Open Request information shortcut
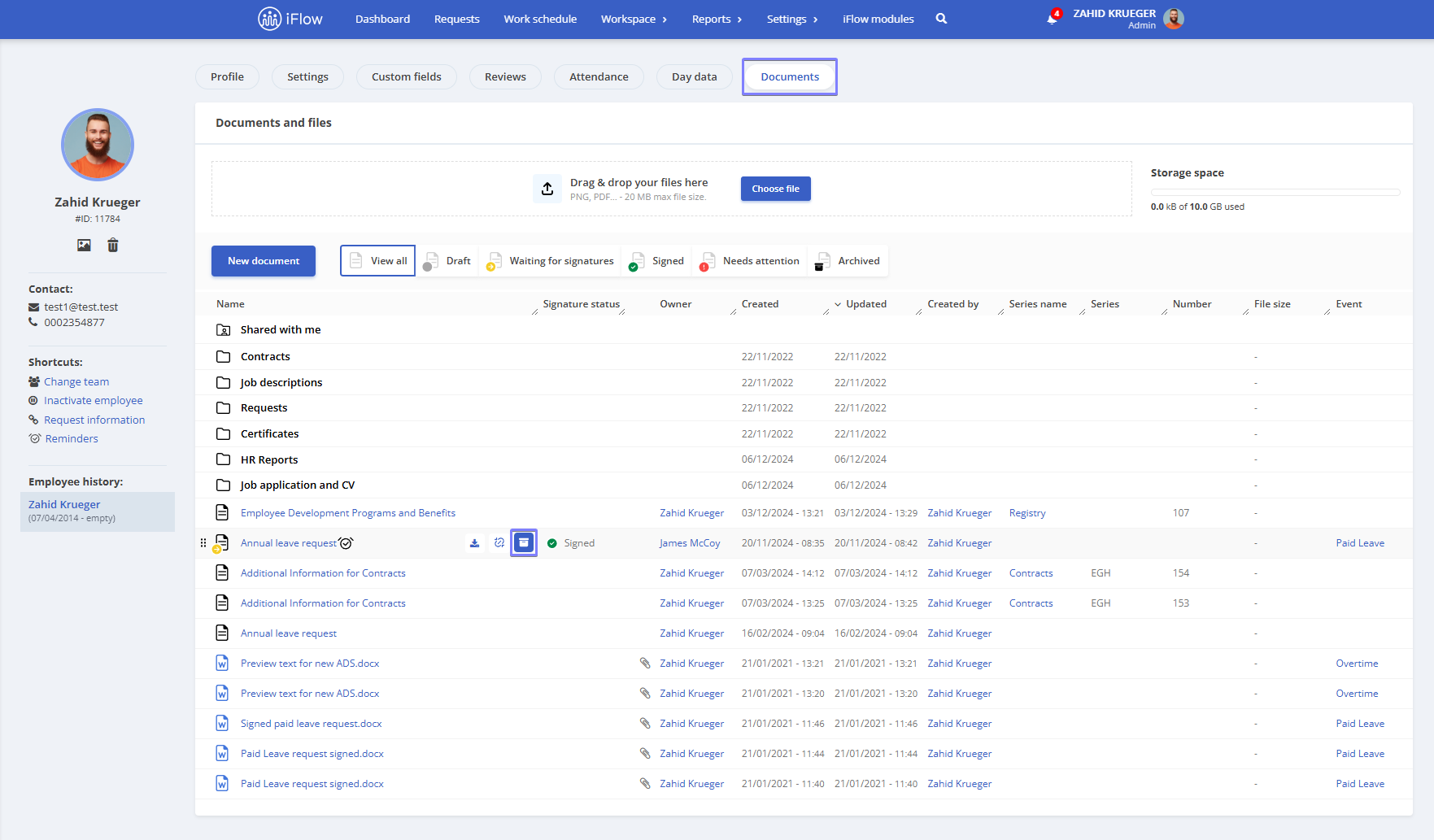 (94, 420)
